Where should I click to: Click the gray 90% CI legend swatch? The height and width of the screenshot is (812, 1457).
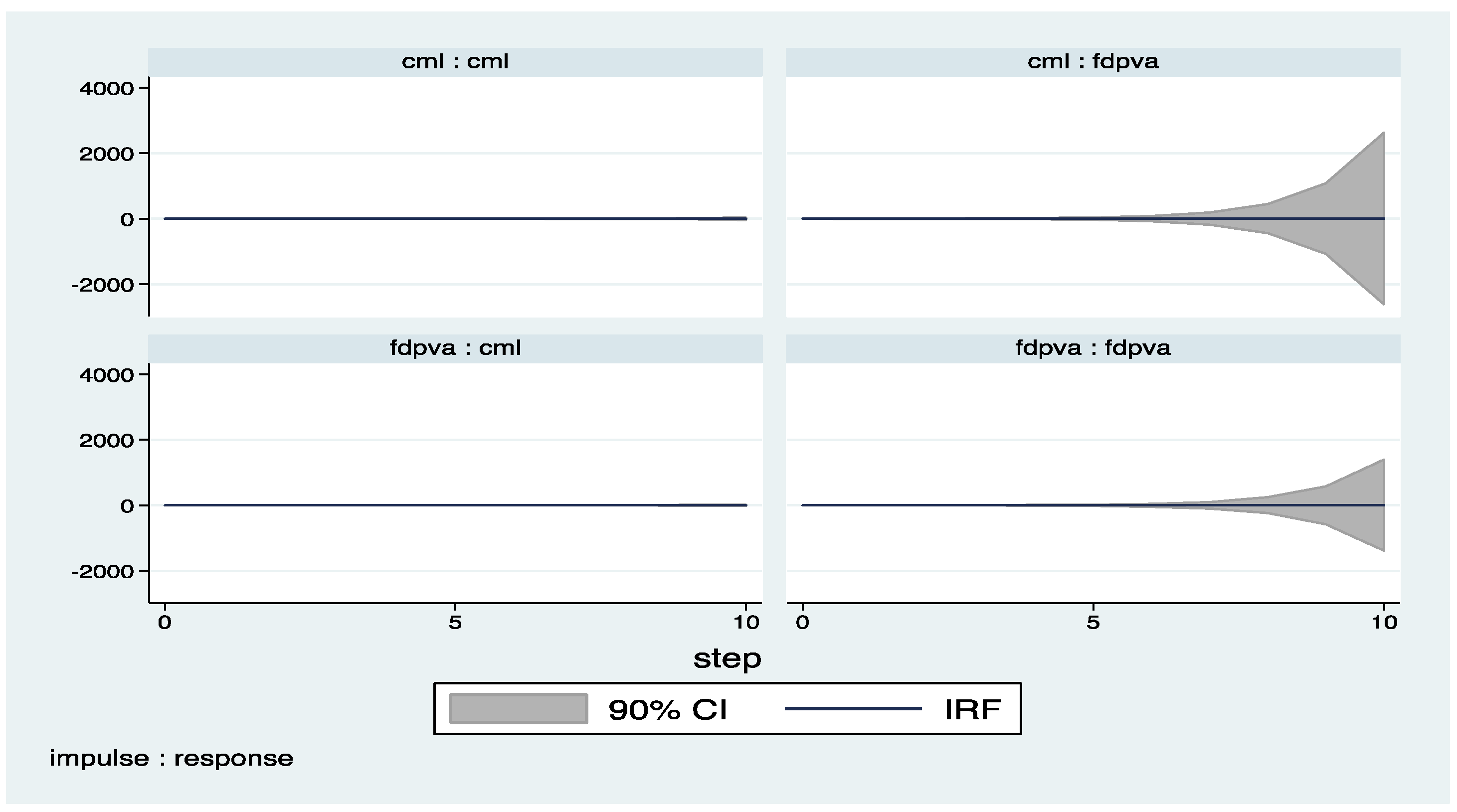(x=518, y=708)
